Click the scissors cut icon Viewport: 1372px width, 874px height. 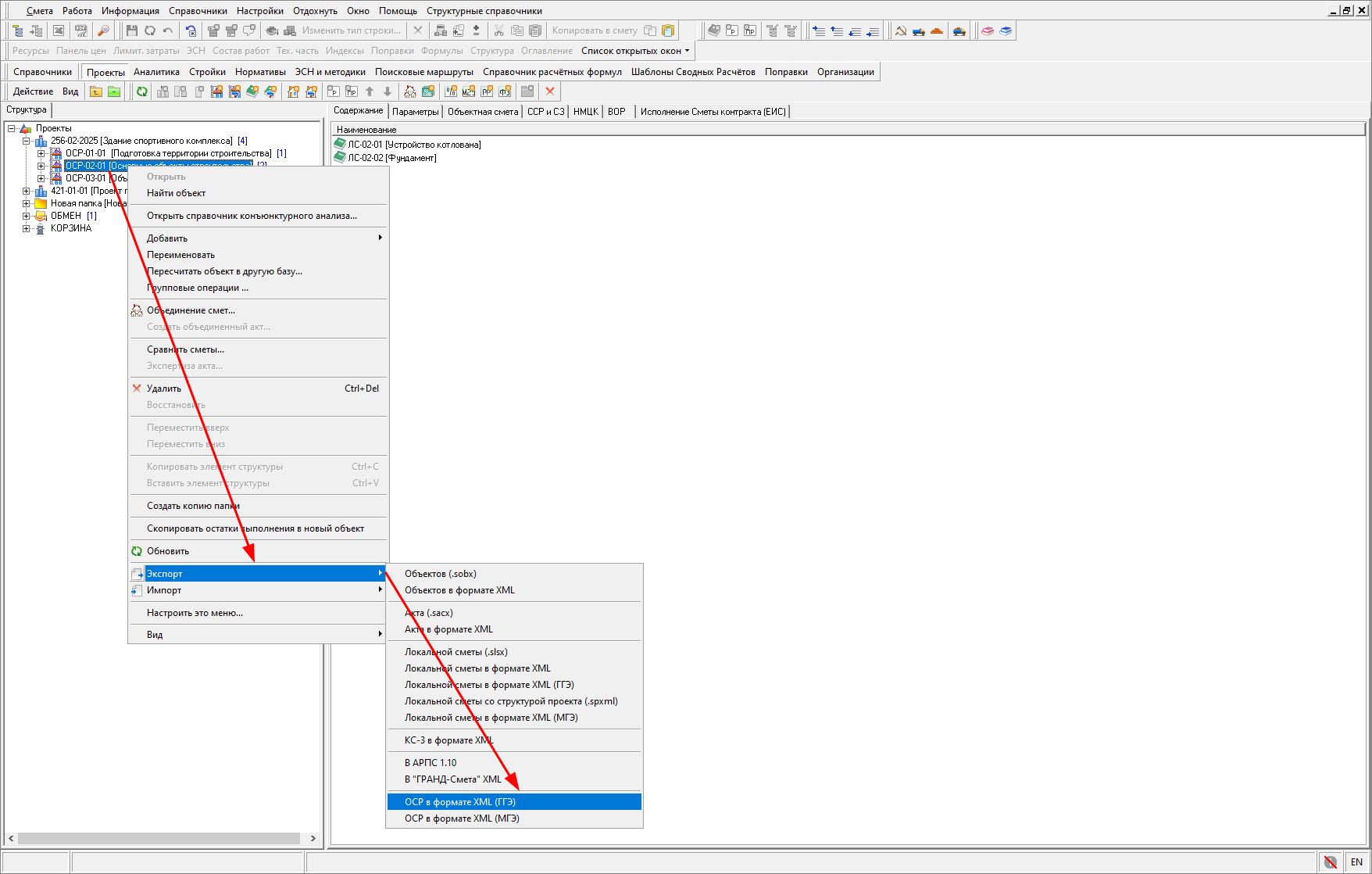pos(498,30)
